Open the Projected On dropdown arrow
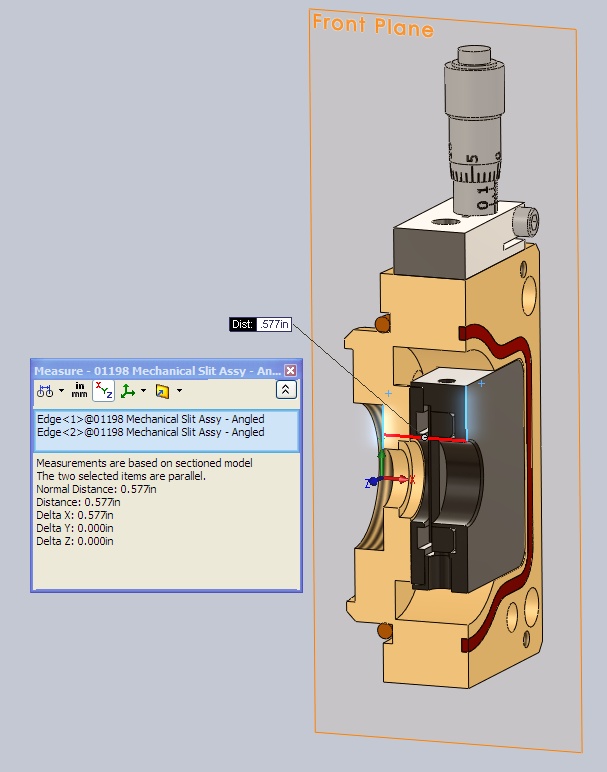Image resolution: width=607 pixels, height=772 pixels. (x=179, y=390)
